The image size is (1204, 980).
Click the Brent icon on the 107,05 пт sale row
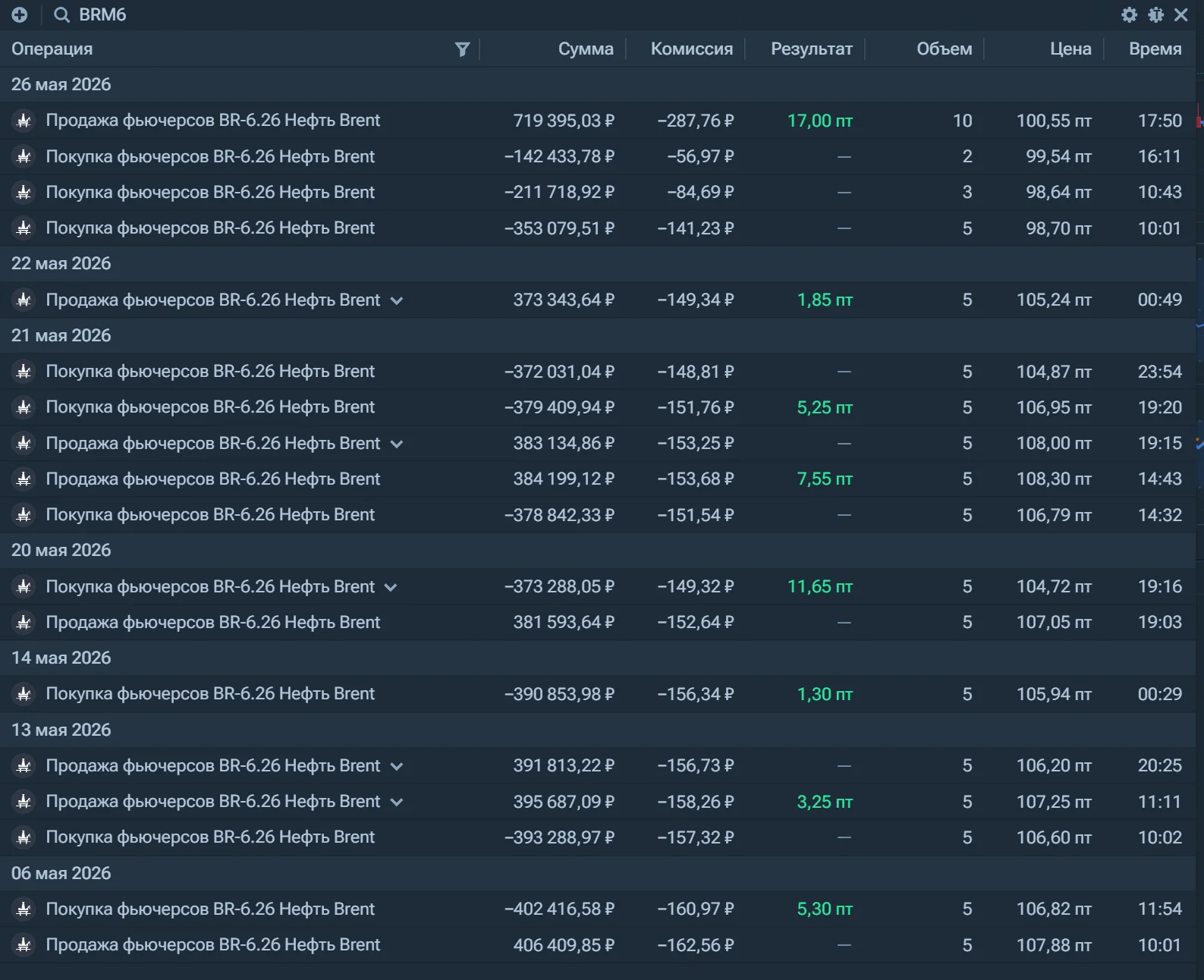24,623
